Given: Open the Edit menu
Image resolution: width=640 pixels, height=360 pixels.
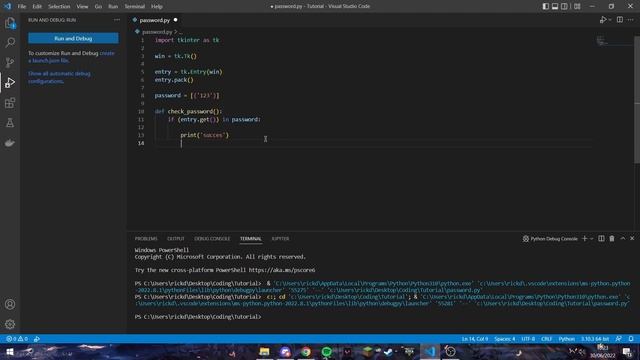Looking at the screenshot, I should [x=37, y=6].
